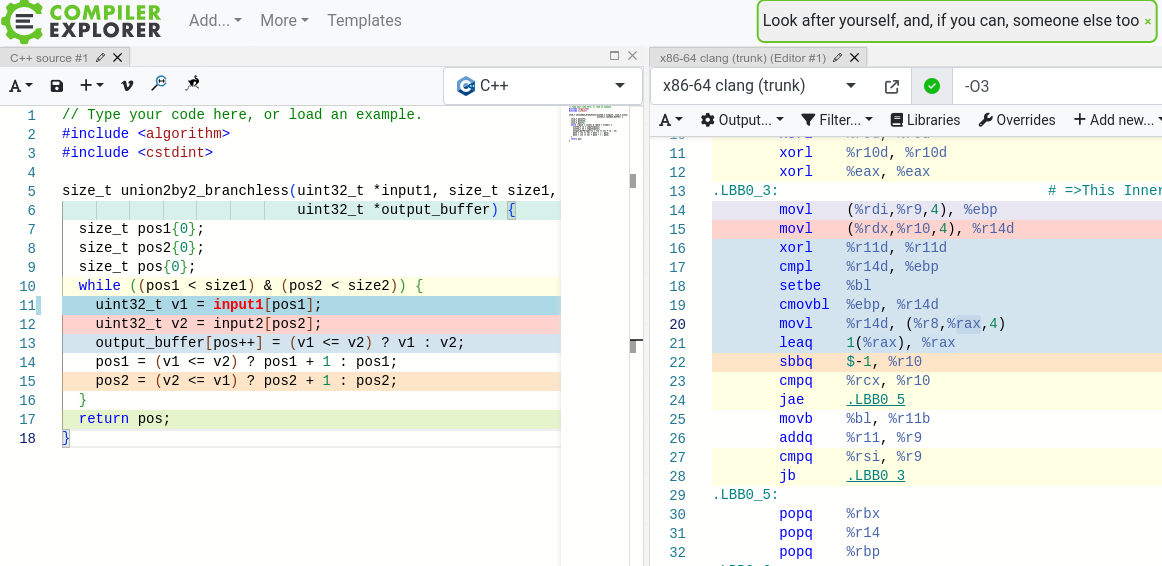Open the C++ language dropdown

click(542, 86)
